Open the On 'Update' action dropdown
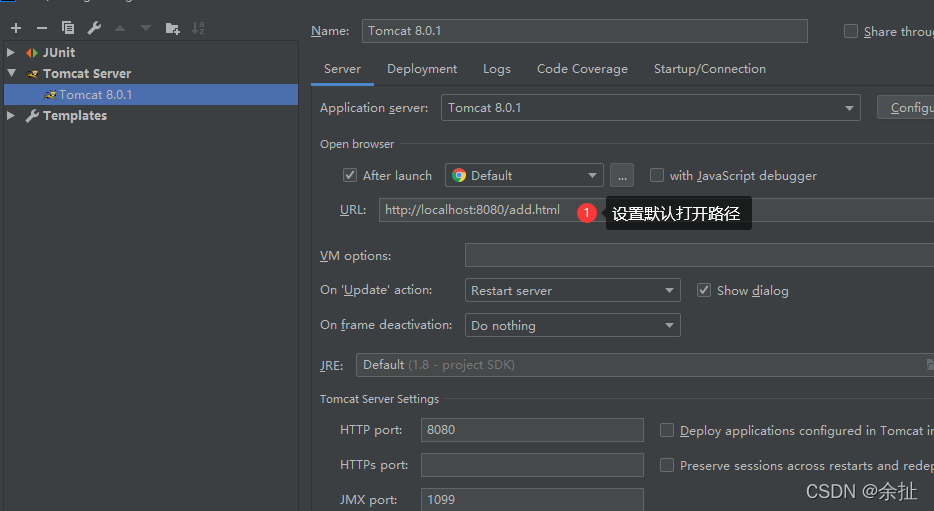The width and height of the screenshot is (934, 511). point(572,291)
